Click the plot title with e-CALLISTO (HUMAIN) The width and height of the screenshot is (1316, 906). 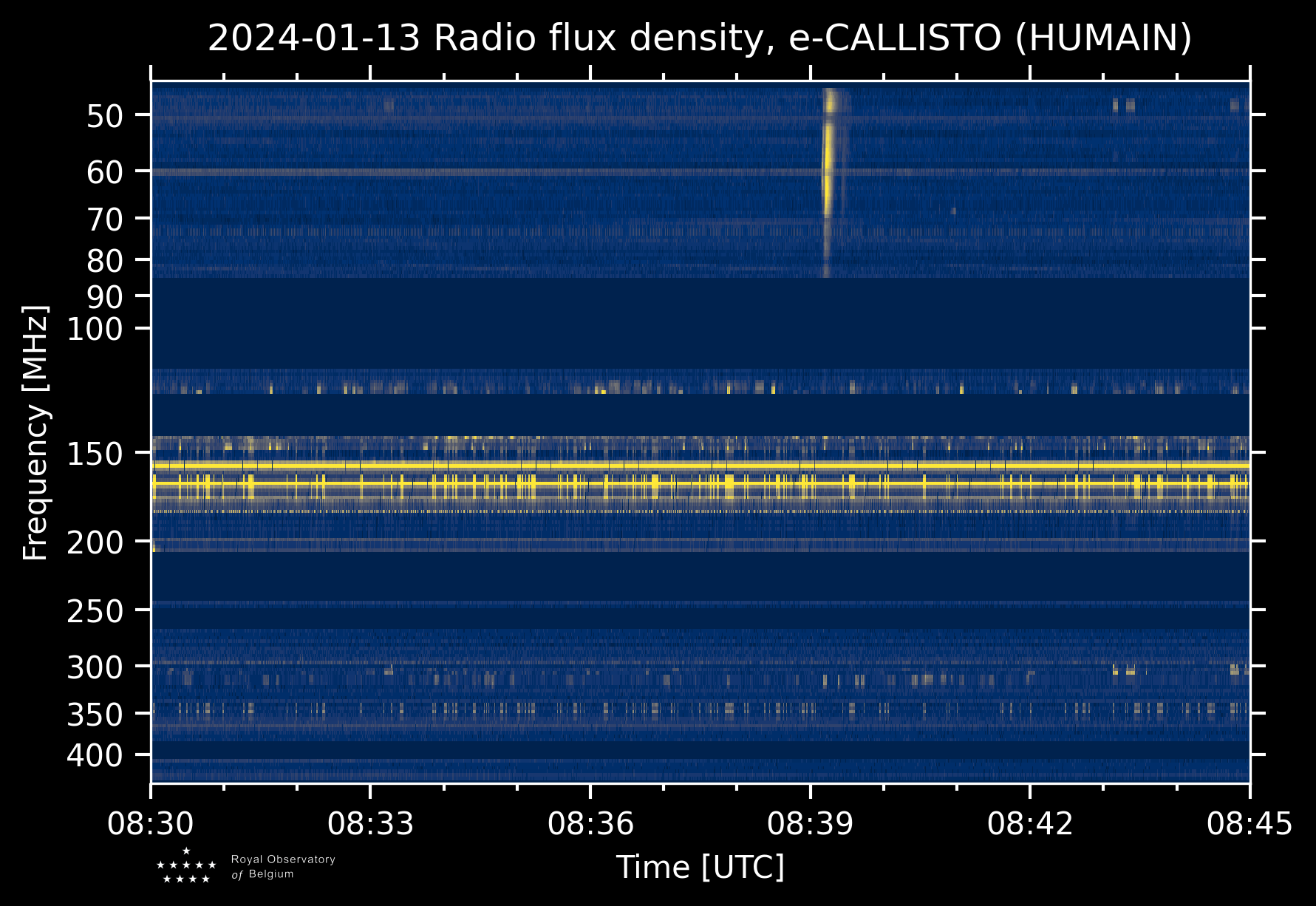coord(699,38)
